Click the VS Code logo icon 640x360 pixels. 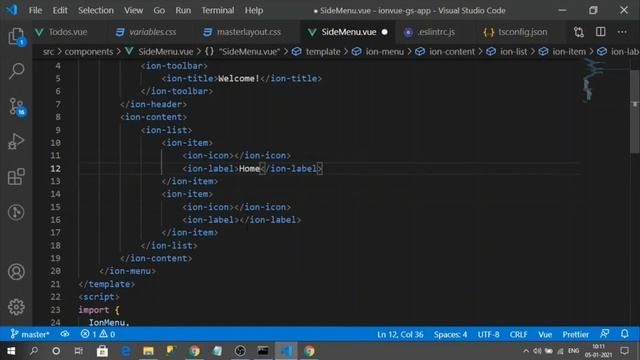point(12,10)
